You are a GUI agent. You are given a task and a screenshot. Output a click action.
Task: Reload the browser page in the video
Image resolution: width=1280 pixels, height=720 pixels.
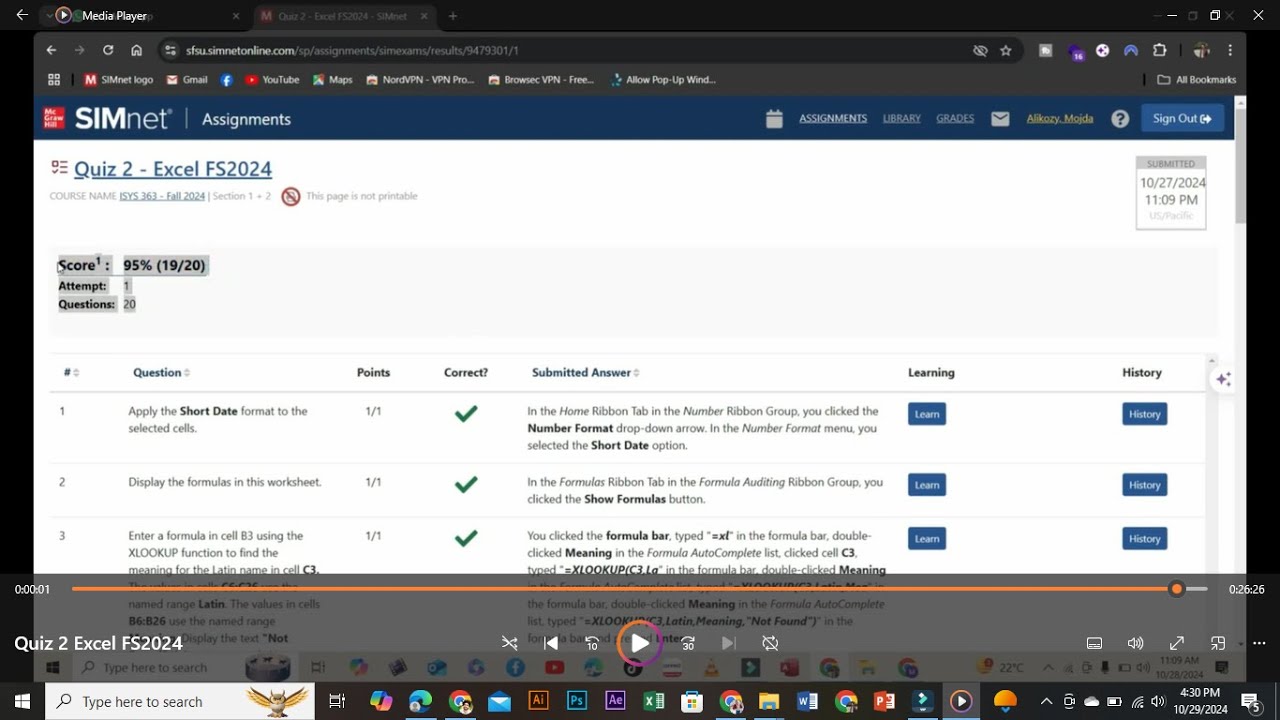pos(108,50)
